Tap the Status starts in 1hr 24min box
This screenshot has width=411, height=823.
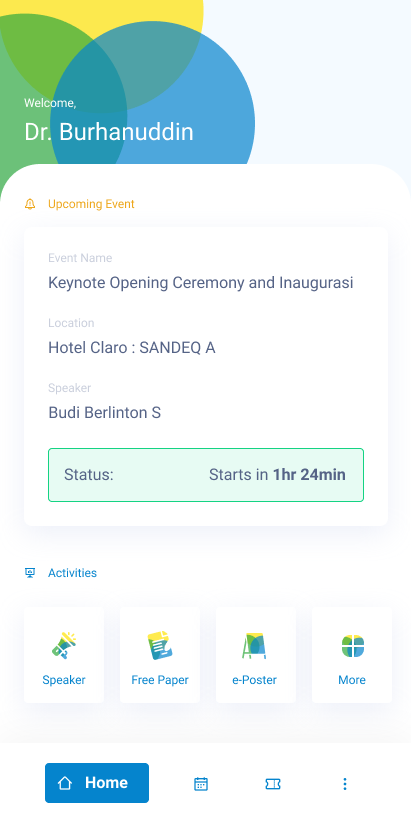(x=206, y=475)
